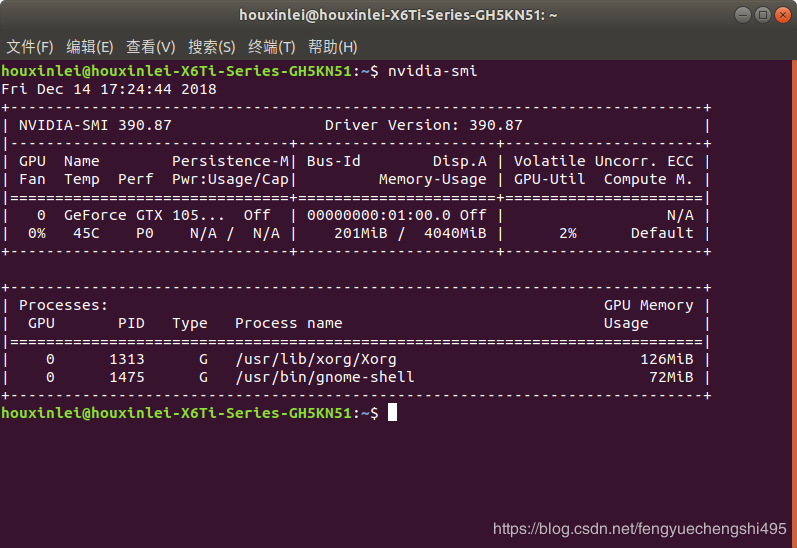
Task: Click the Persistence-M column header
Action: click(x=230, y=161)
